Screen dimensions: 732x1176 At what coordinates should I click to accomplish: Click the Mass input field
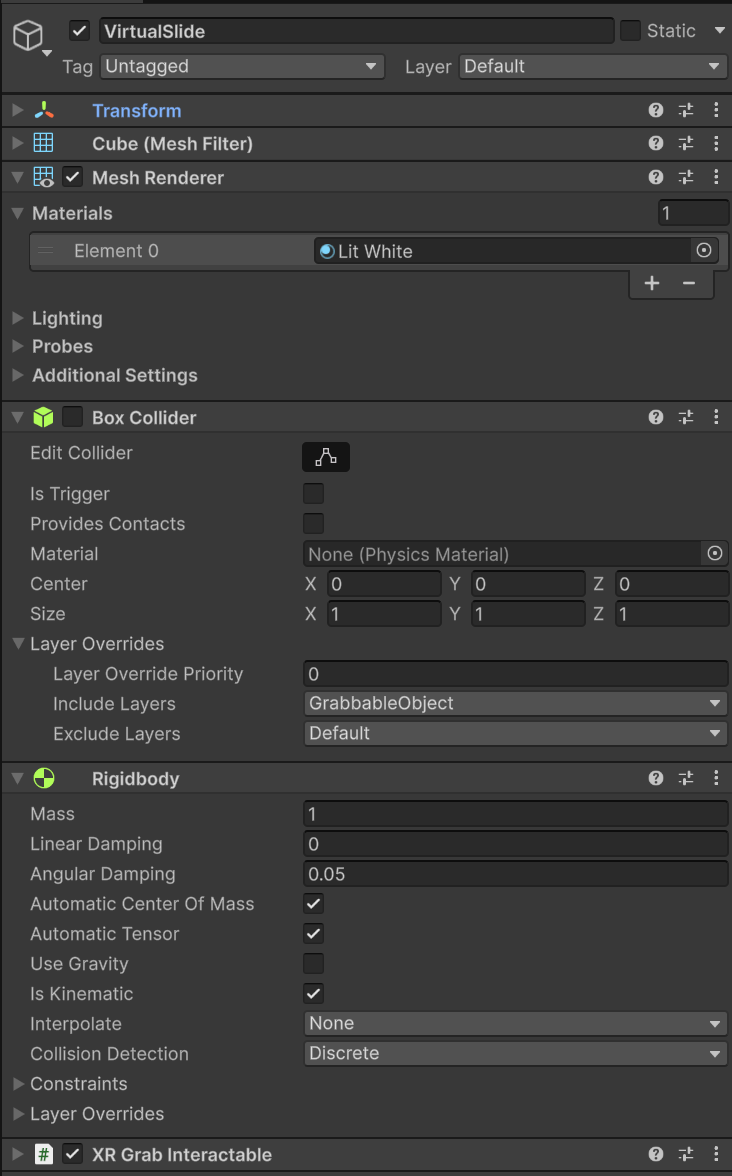point(515,814)
